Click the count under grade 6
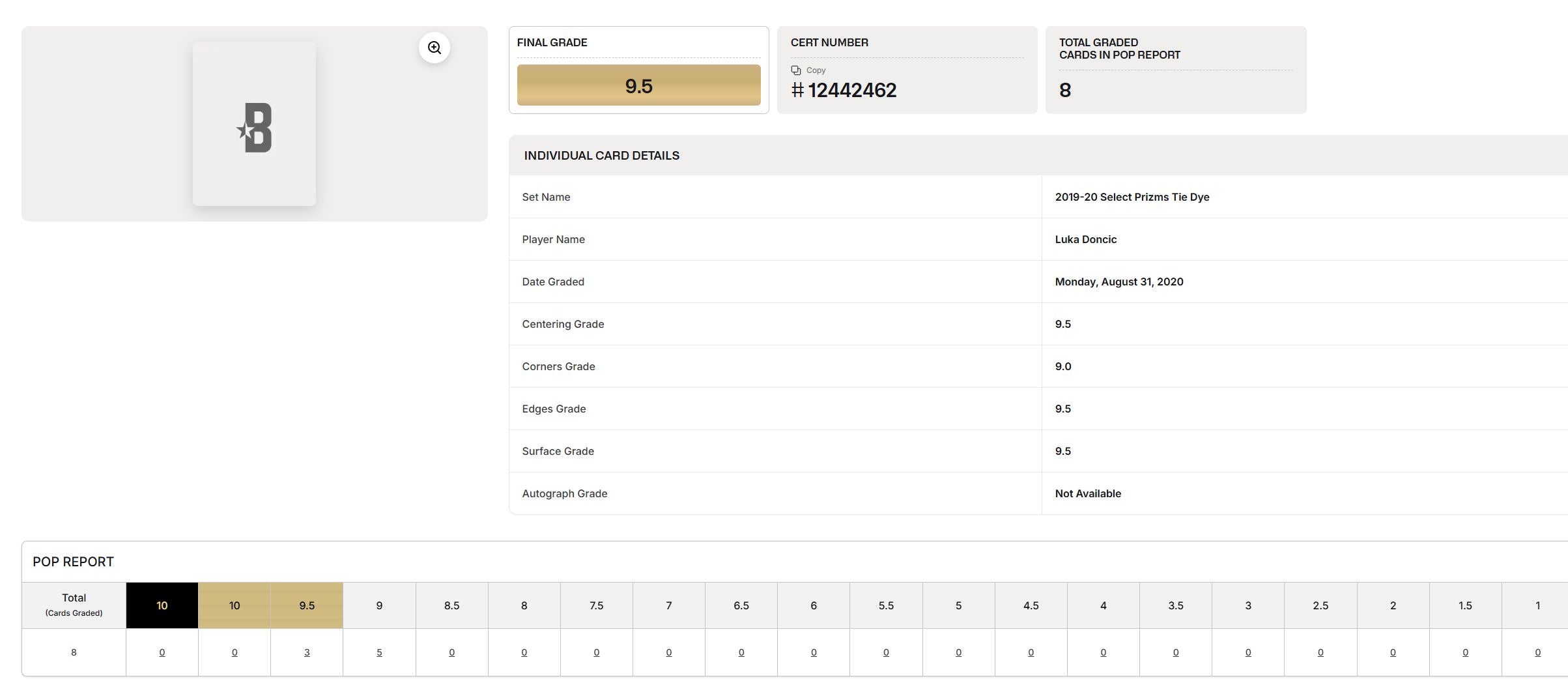The width and height of the screenshot is (1568, 681). click(814, 652)
